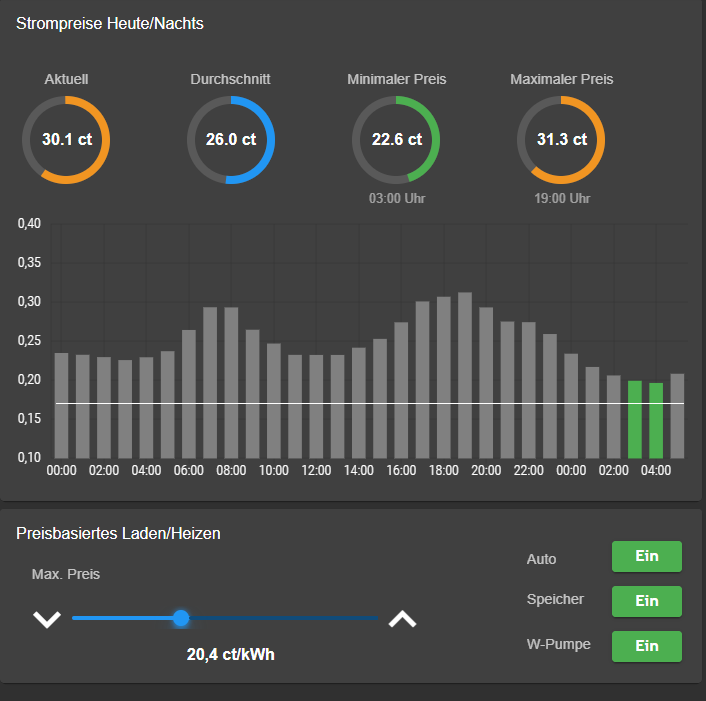Click the blue Durchschnitt 26.0 ct gauge
This screenshot has height=701, width=706.
(231, 140)
